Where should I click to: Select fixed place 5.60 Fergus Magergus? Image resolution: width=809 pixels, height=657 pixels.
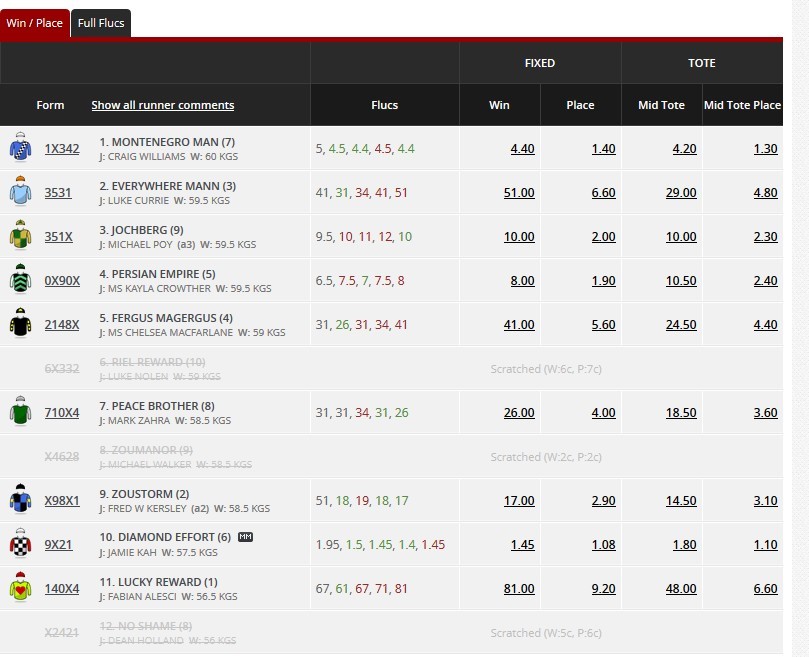pyautogui.click(x=603, y=325)
